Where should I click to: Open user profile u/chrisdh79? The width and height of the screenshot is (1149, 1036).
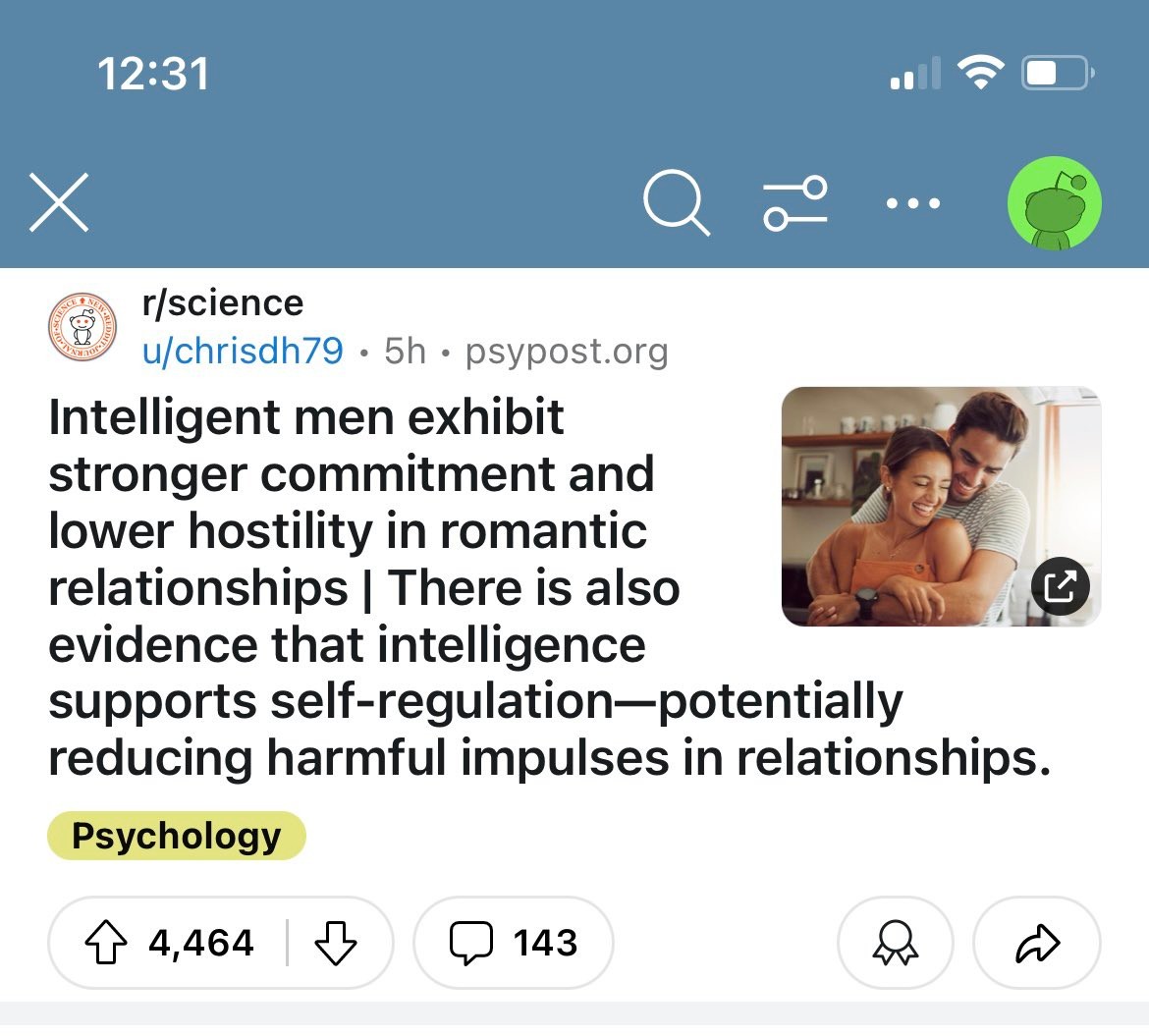click(x=243, y=351)
